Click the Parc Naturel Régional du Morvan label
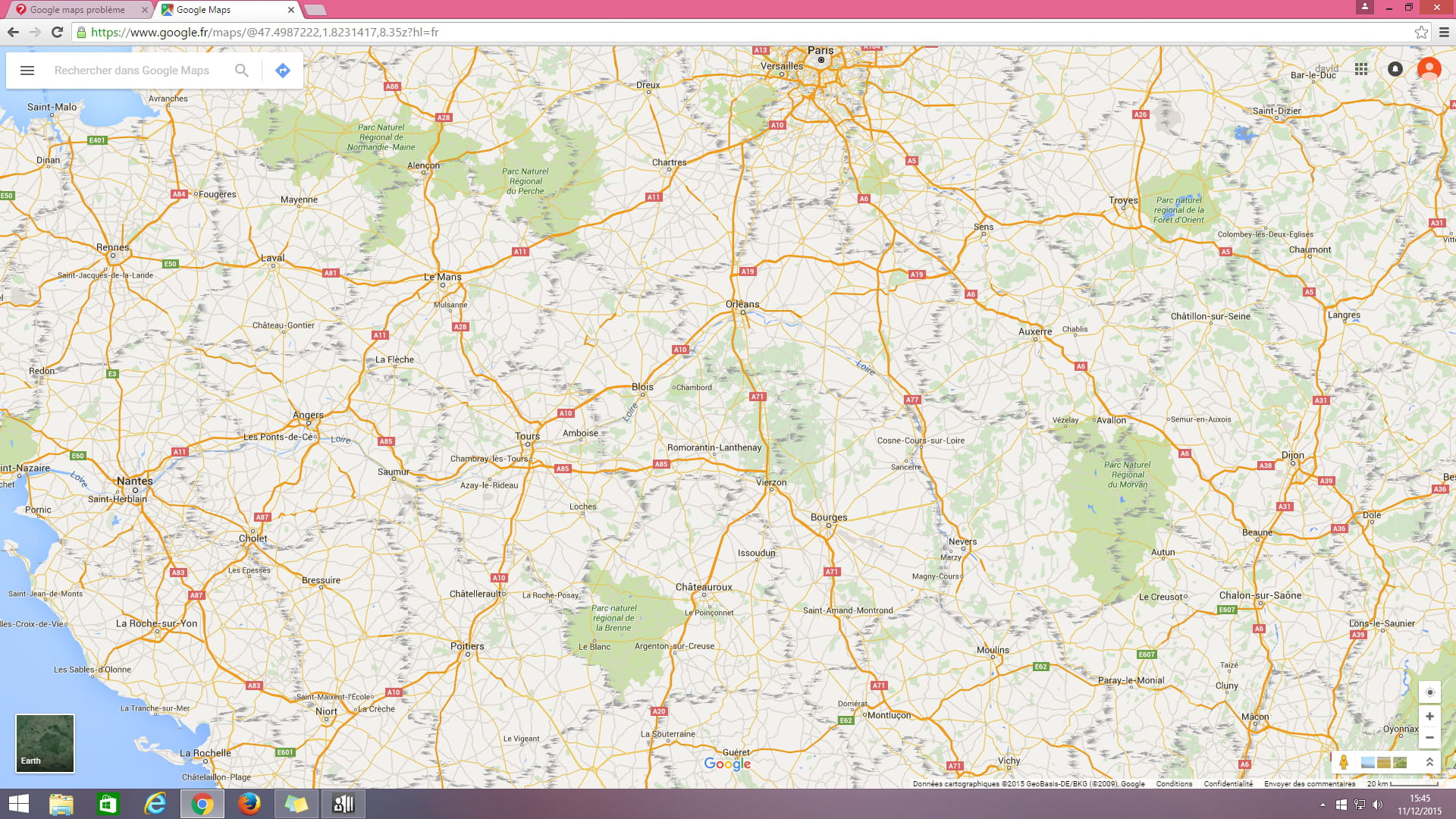This screenshot has width=1456, height=819. point(1128,475)
